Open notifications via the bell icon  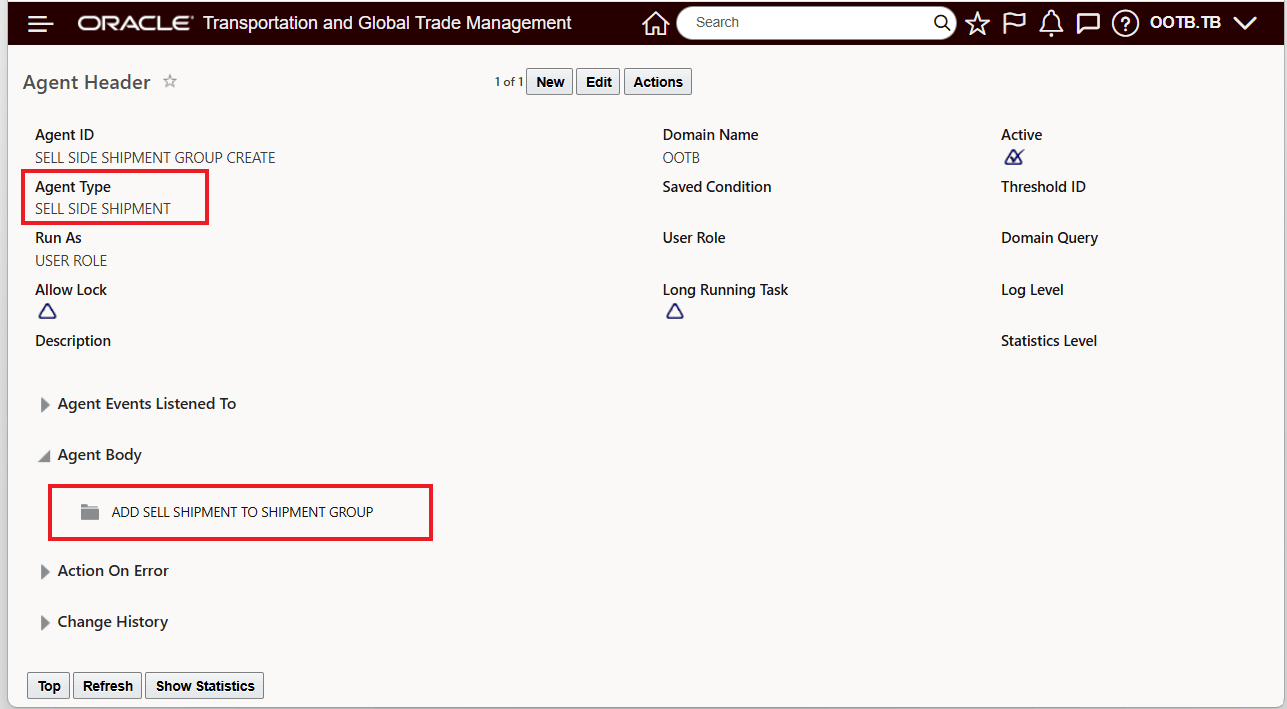[1051, 22]
